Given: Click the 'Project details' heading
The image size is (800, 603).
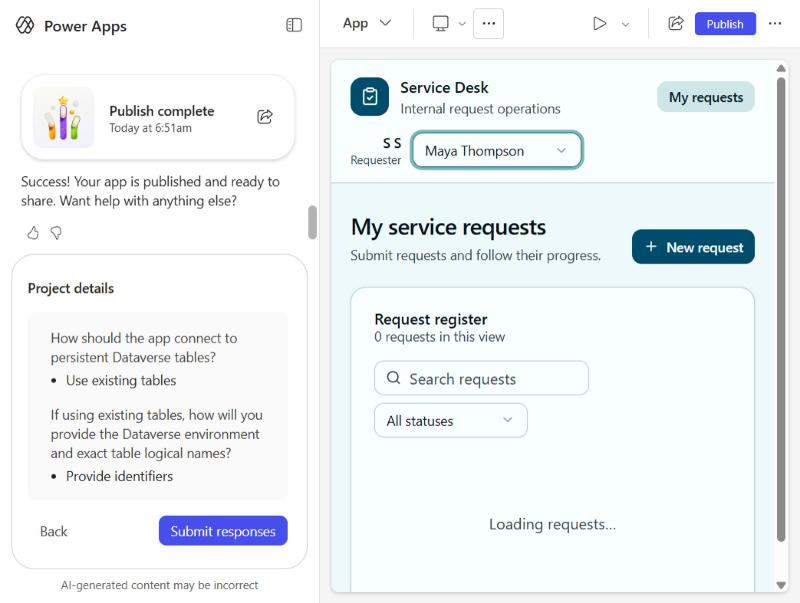Looking at the screenshot, I should (71, 288).
